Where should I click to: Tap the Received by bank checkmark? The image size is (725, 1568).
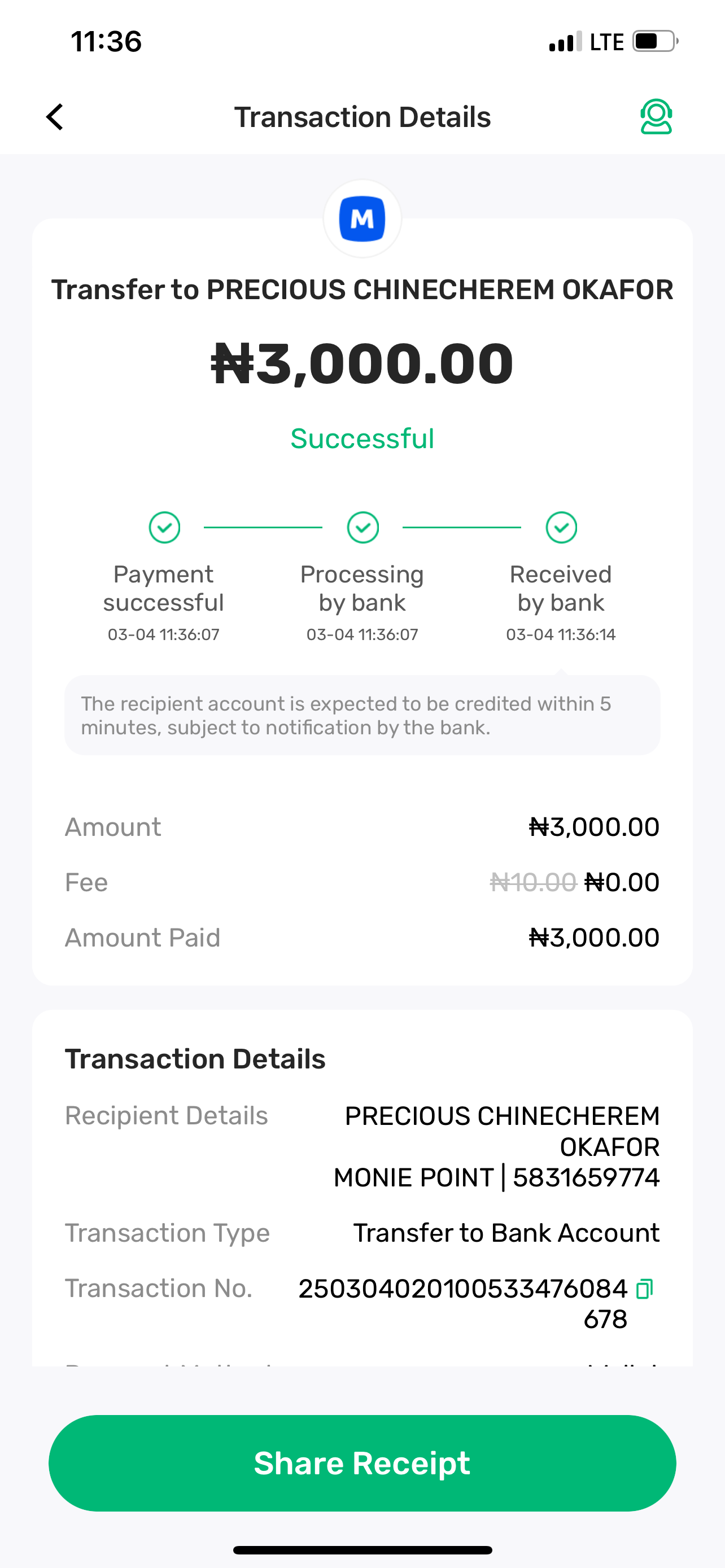click(561, 527)
